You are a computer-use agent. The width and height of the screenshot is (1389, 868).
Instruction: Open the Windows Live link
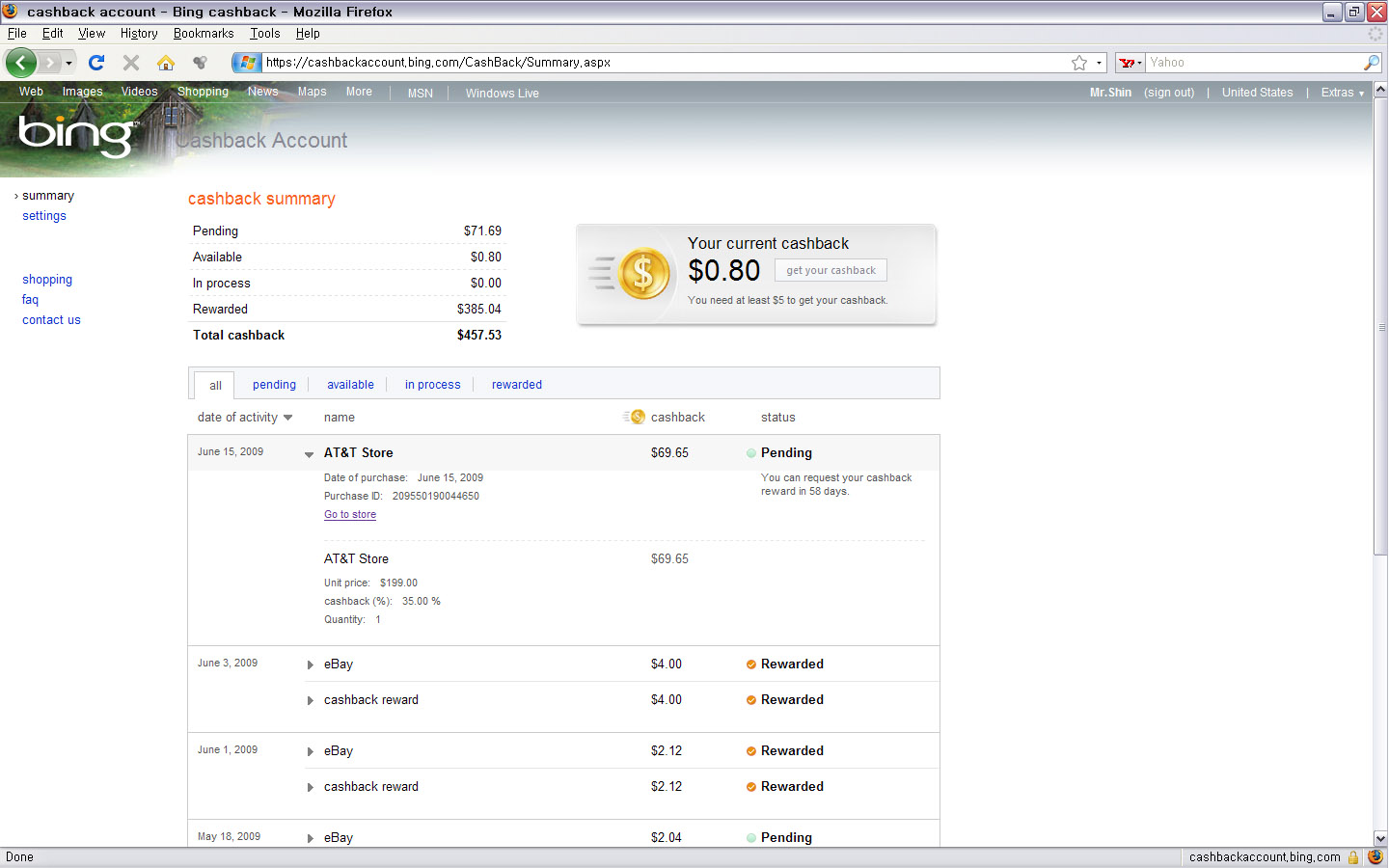[502, 94]
